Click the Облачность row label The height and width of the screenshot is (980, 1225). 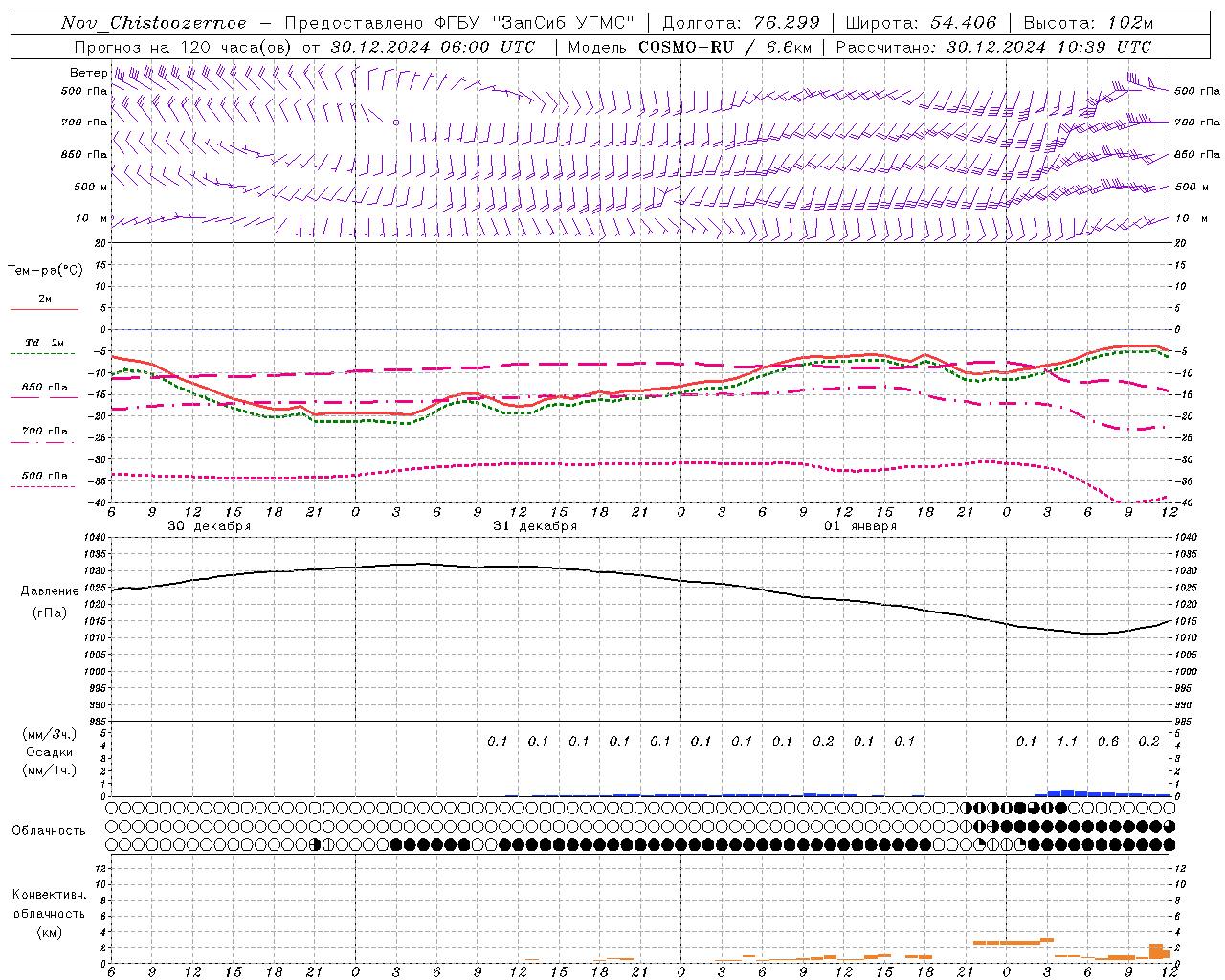tap(49, 831)
